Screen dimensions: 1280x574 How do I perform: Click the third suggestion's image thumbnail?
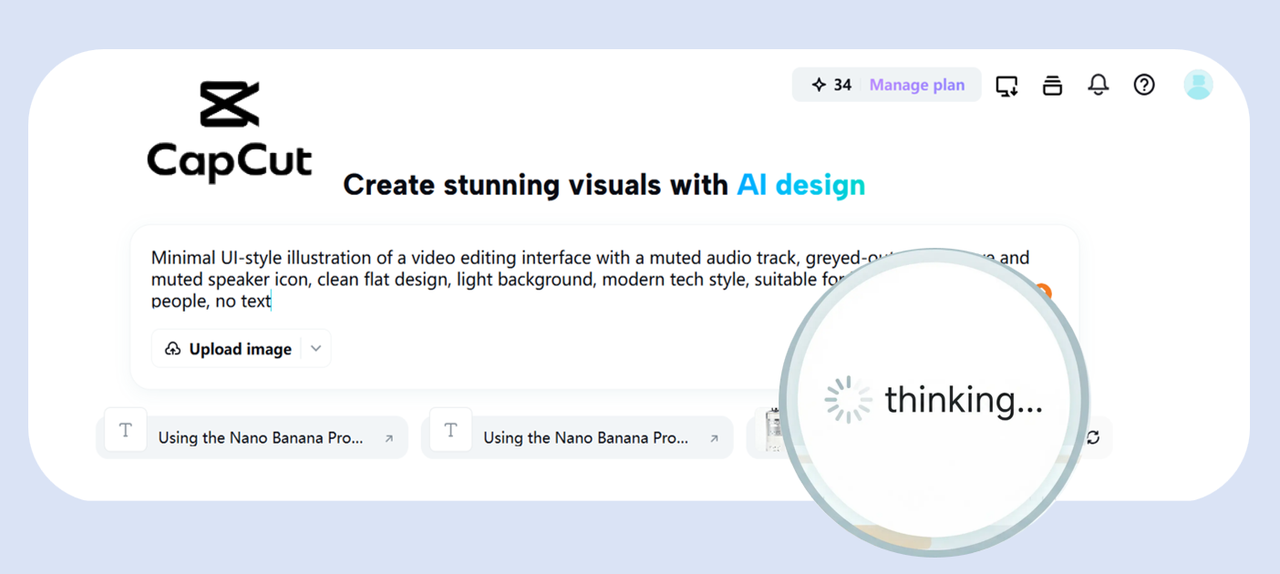coord(771,432)
